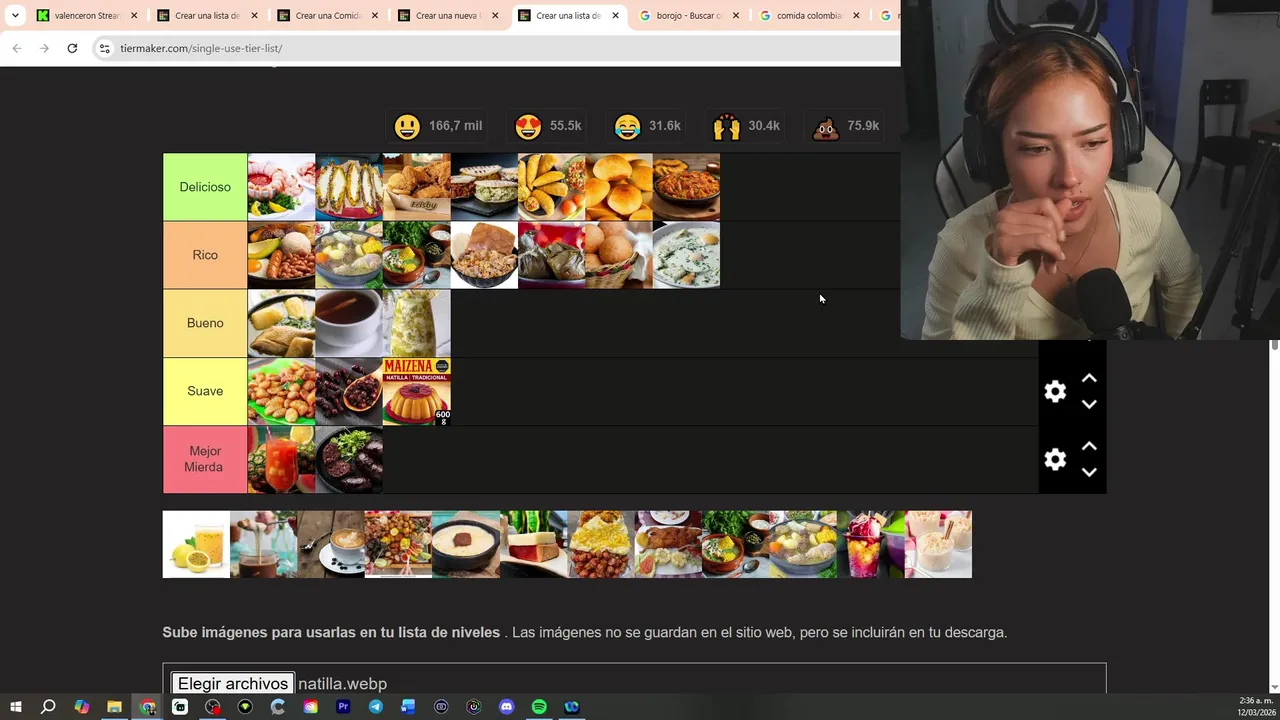The image size is (1280, 720).
Task: Click the raised hands reaction 30.4k
Action: tap(746, 126)
